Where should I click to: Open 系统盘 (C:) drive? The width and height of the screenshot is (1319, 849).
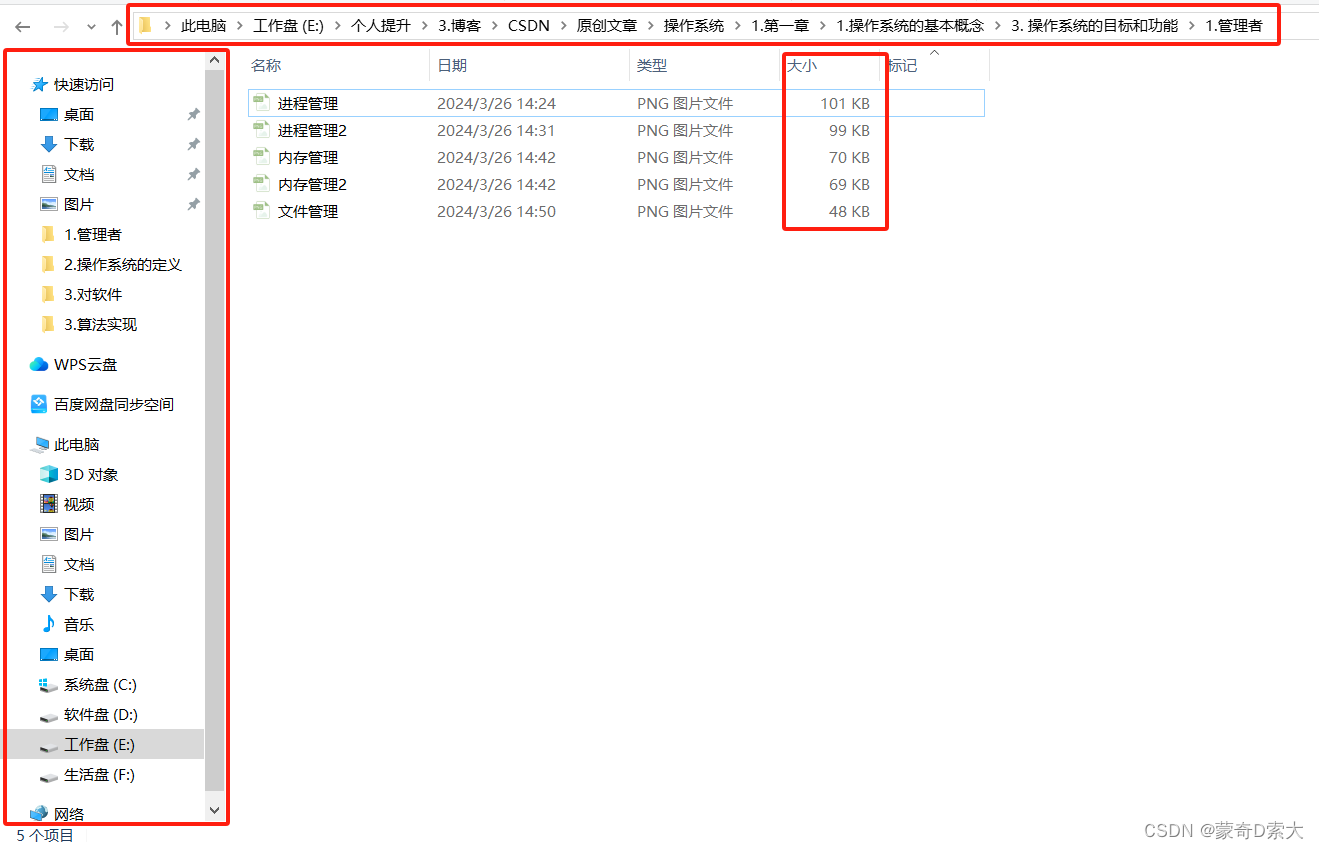point(100,685)
